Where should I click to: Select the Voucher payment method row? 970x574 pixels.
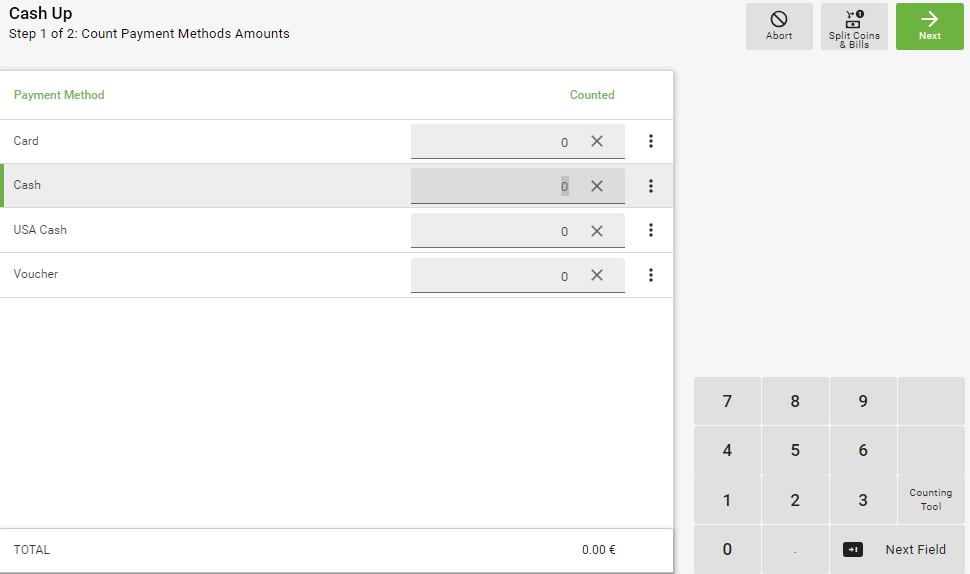coord(200,274)
